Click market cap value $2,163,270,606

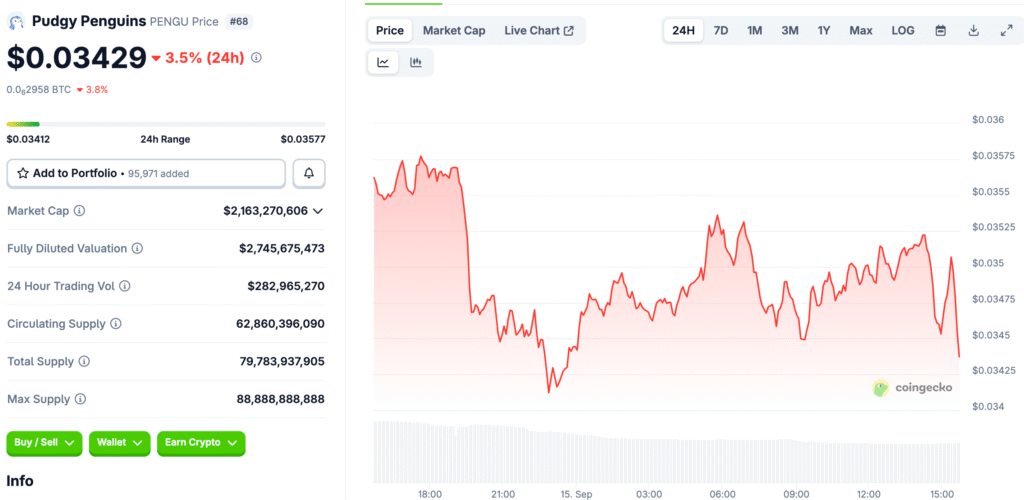266,211
